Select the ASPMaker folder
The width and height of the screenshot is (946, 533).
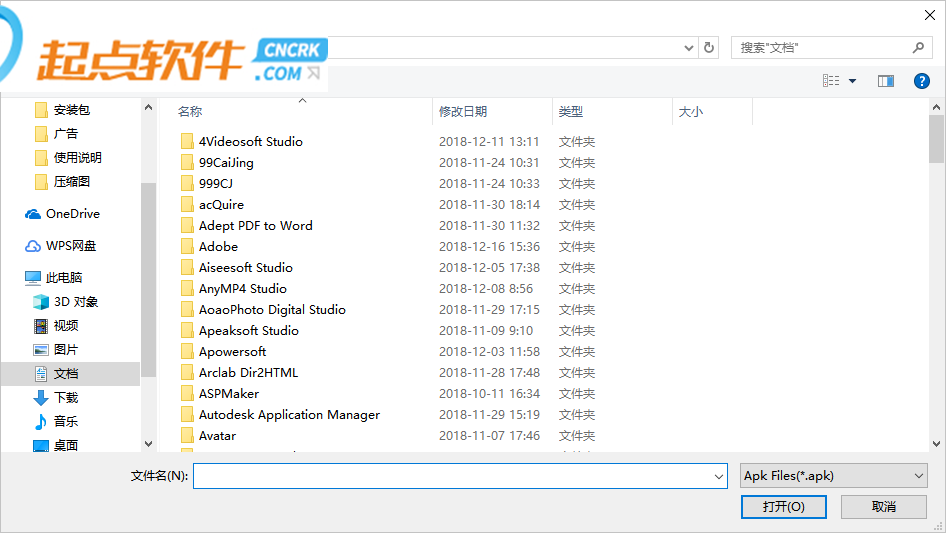click(229, 394)
